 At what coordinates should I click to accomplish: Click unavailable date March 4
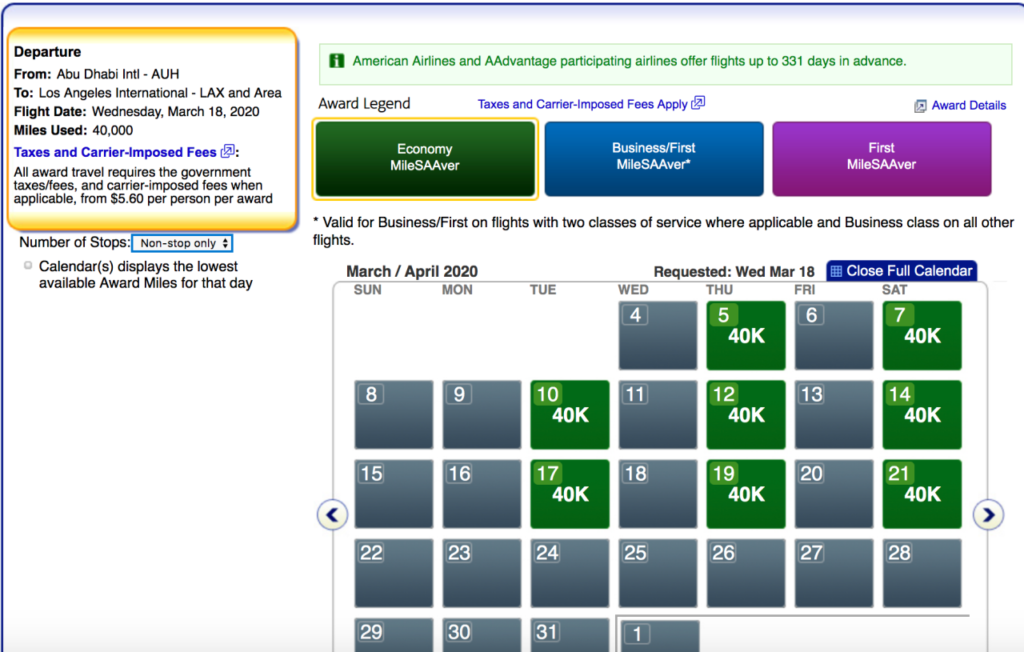pyautogui.click(x=658, y=335)
